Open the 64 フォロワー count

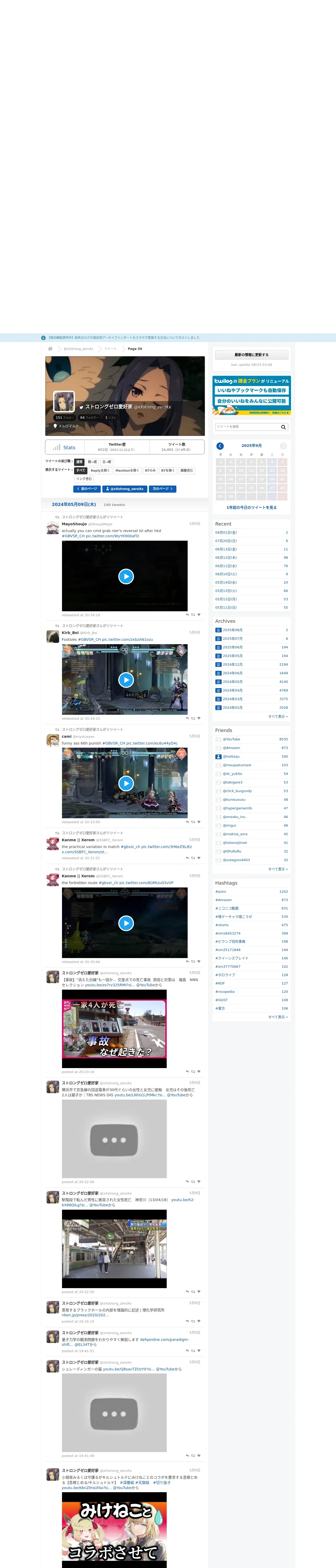point(89,418)
